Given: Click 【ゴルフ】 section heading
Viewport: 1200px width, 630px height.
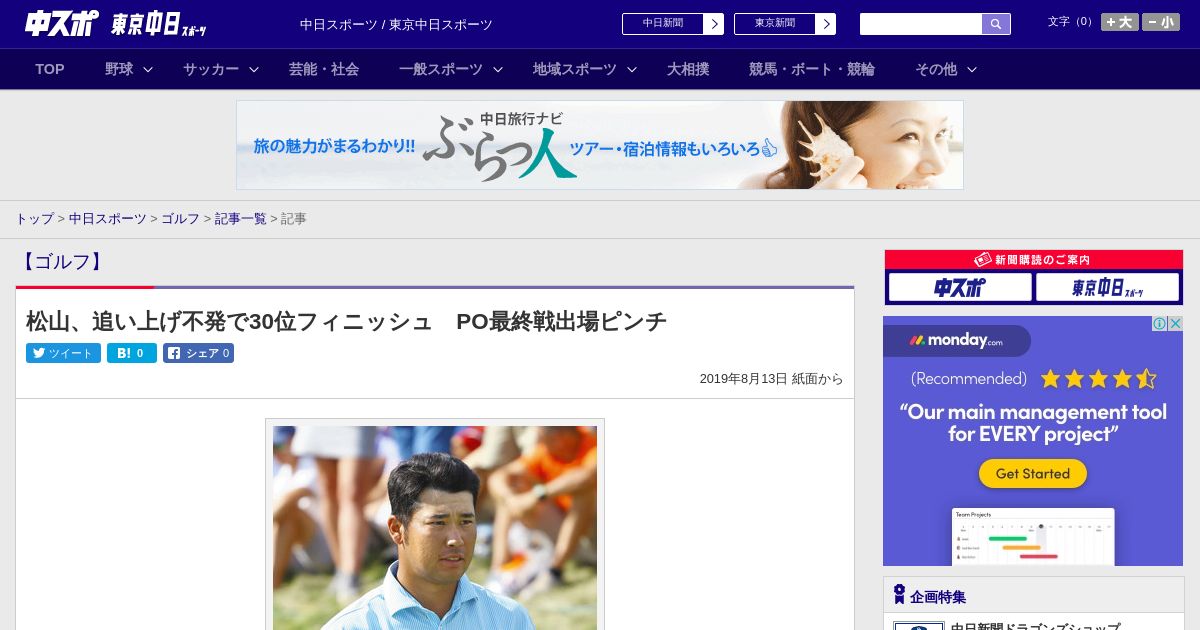Looking at the screenshot, I should 61,262.
